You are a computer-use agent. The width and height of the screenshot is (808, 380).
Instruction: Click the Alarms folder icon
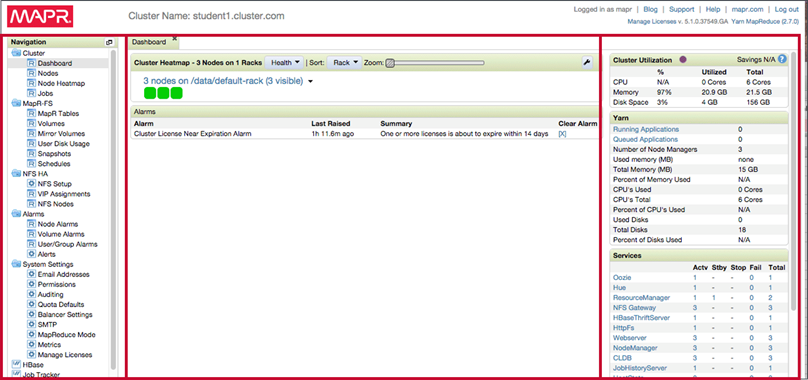point(16,214)
